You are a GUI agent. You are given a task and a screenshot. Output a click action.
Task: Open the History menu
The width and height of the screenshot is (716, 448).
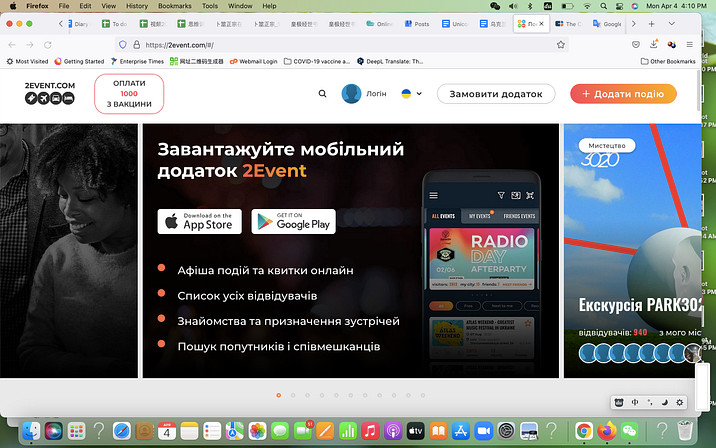click(137, 6)
